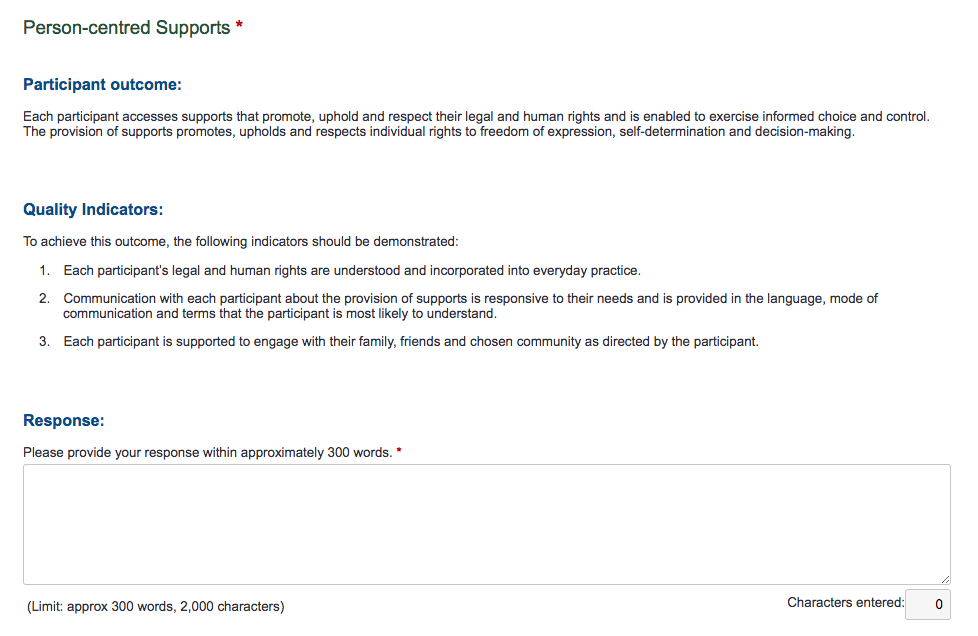
Task: Click the 'Please provide your response' label
Action: click(x=208, y=453)
